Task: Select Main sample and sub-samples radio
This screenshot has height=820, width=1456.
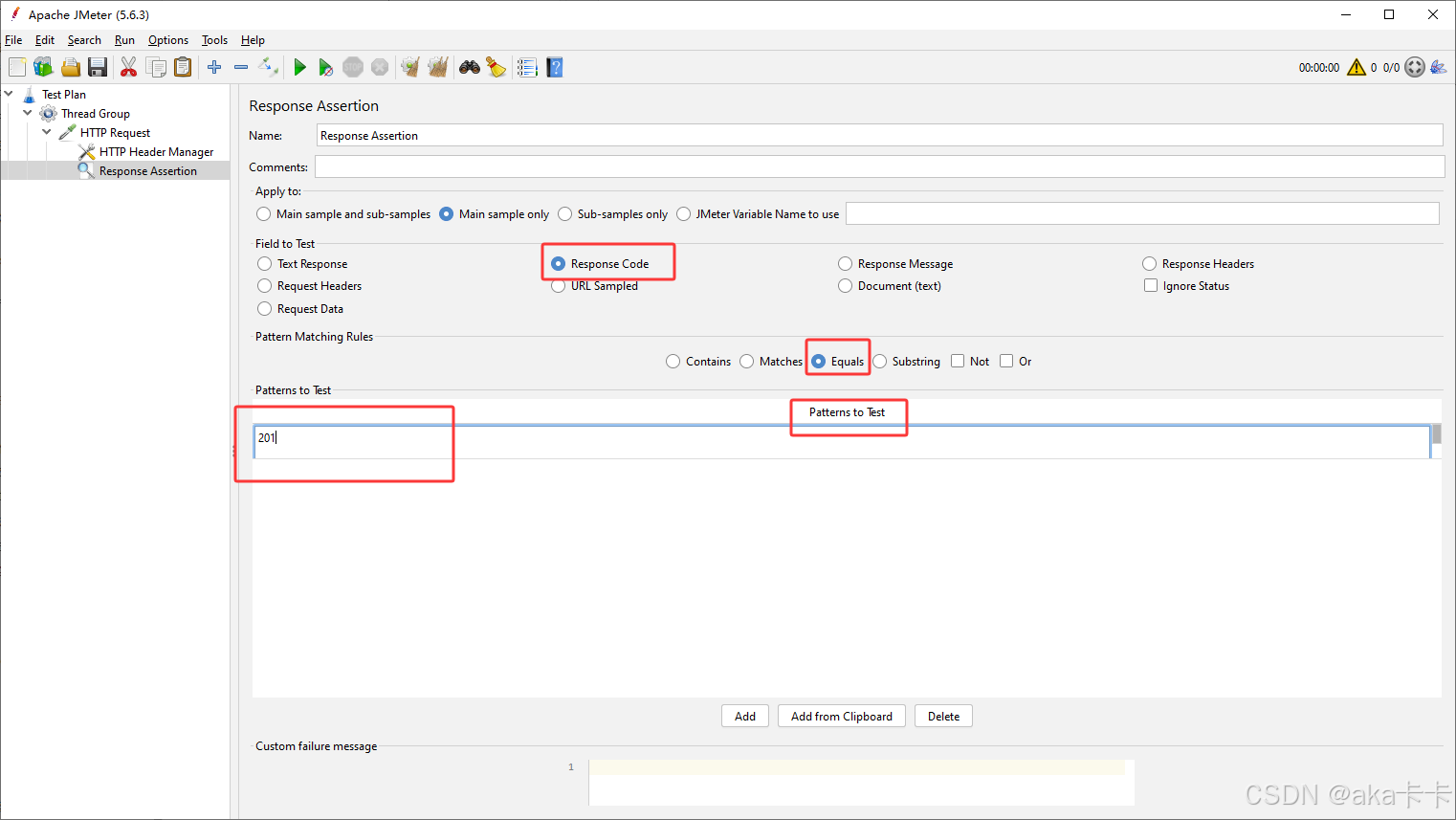Action: [x=263, y=214]
